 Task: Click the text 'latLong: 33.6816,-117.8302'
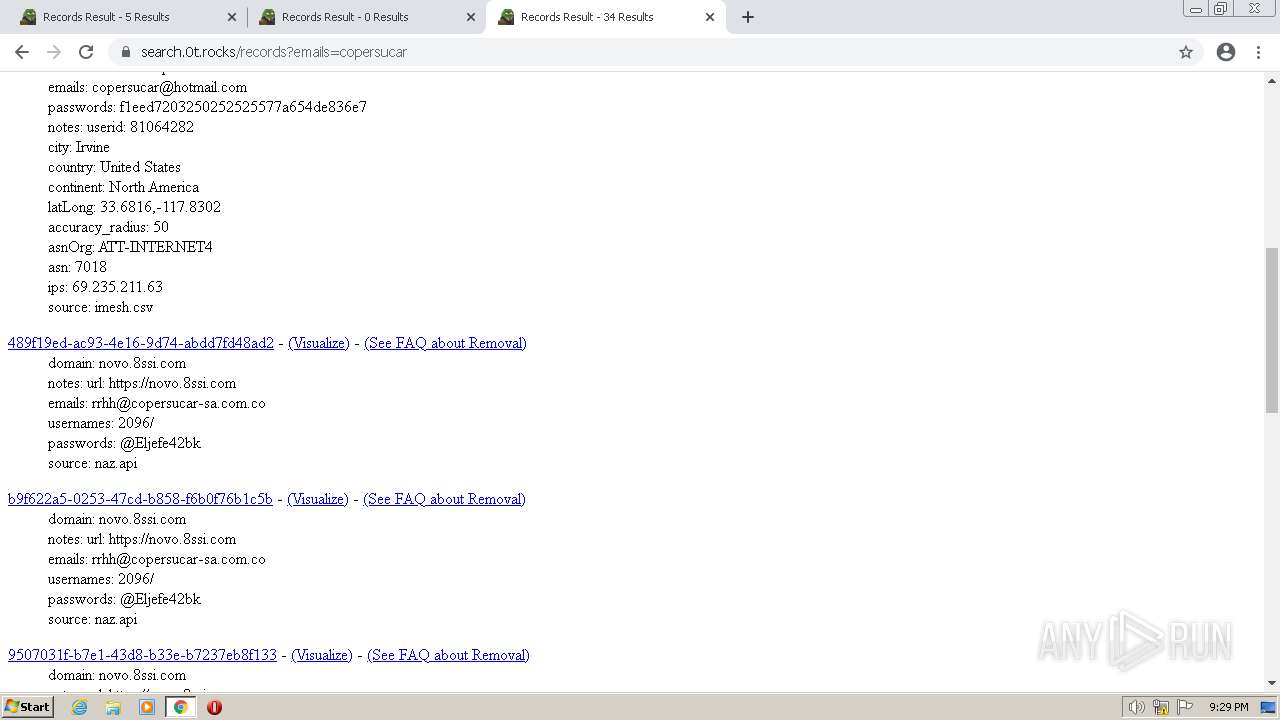coord(135,207)
